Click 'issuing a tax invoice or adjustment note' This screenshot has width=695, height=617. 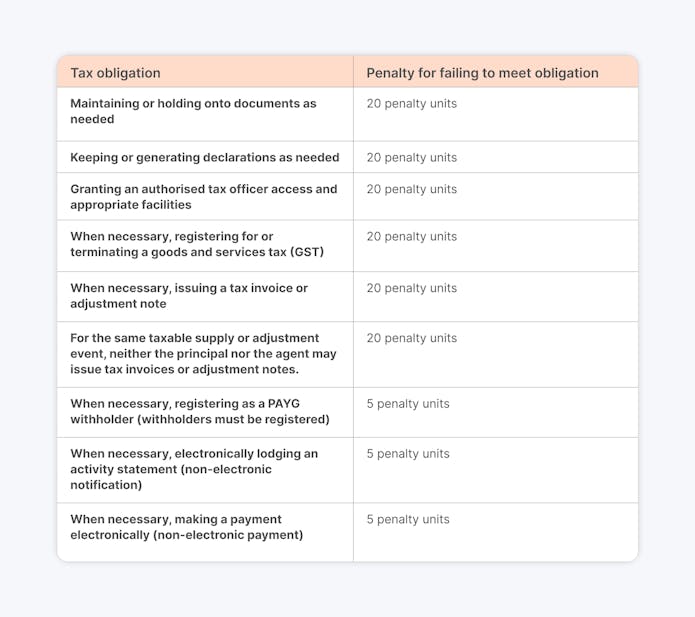[x=189, y=296]
